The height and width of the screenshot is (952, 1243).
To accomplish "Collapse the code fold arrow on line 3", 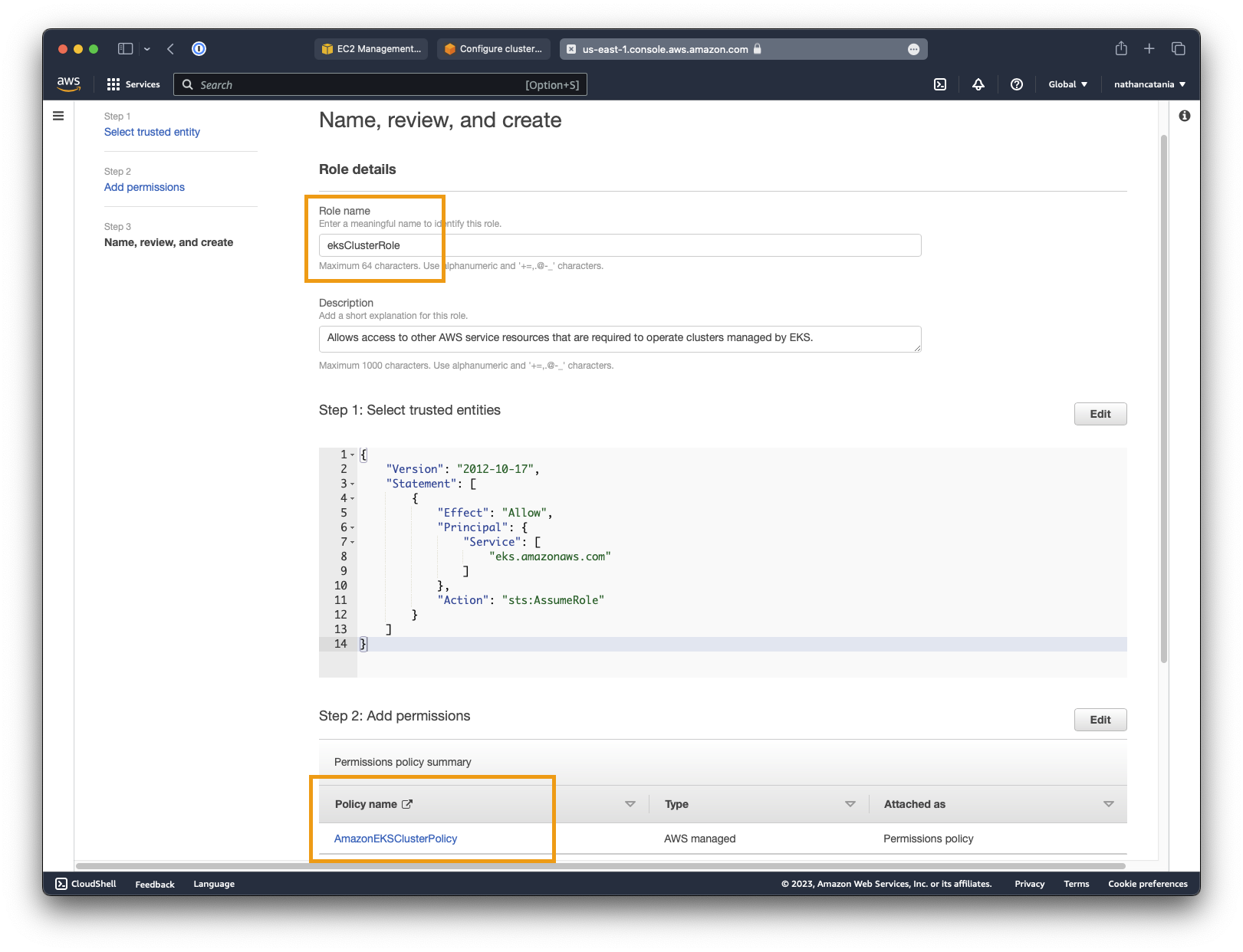I will pyautogui.click(x=353, y=484).
